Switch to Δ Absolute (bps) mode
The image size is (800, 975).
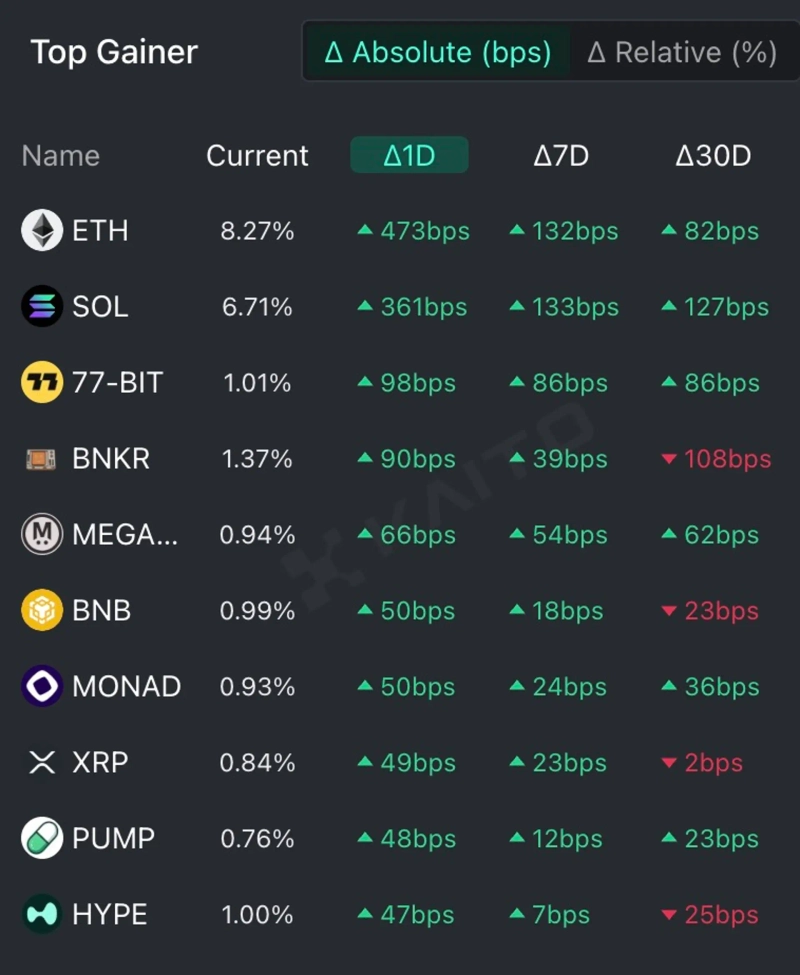coord(438,52)
